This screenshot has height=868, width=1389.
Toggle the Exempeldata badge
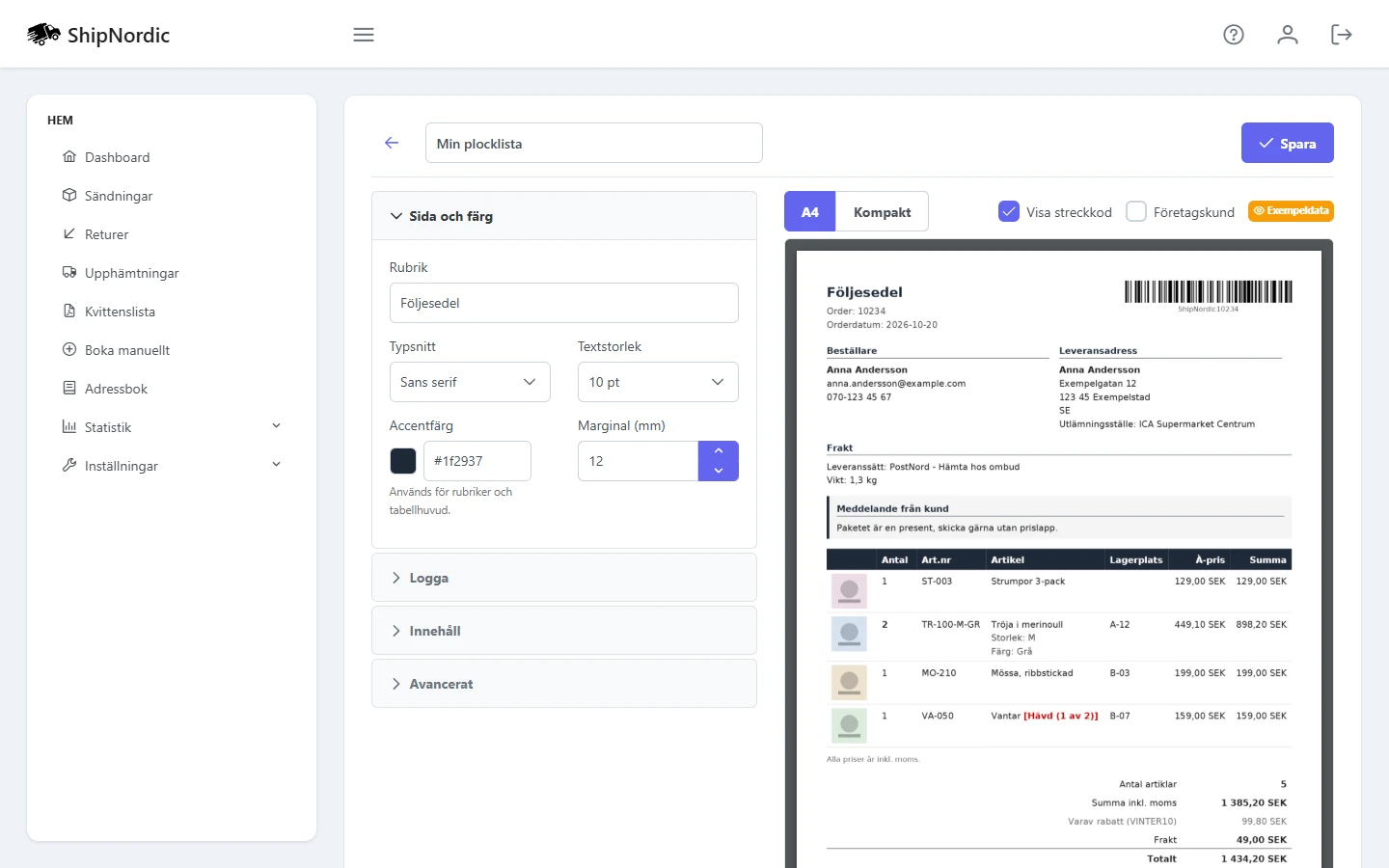coord(1291,210)
